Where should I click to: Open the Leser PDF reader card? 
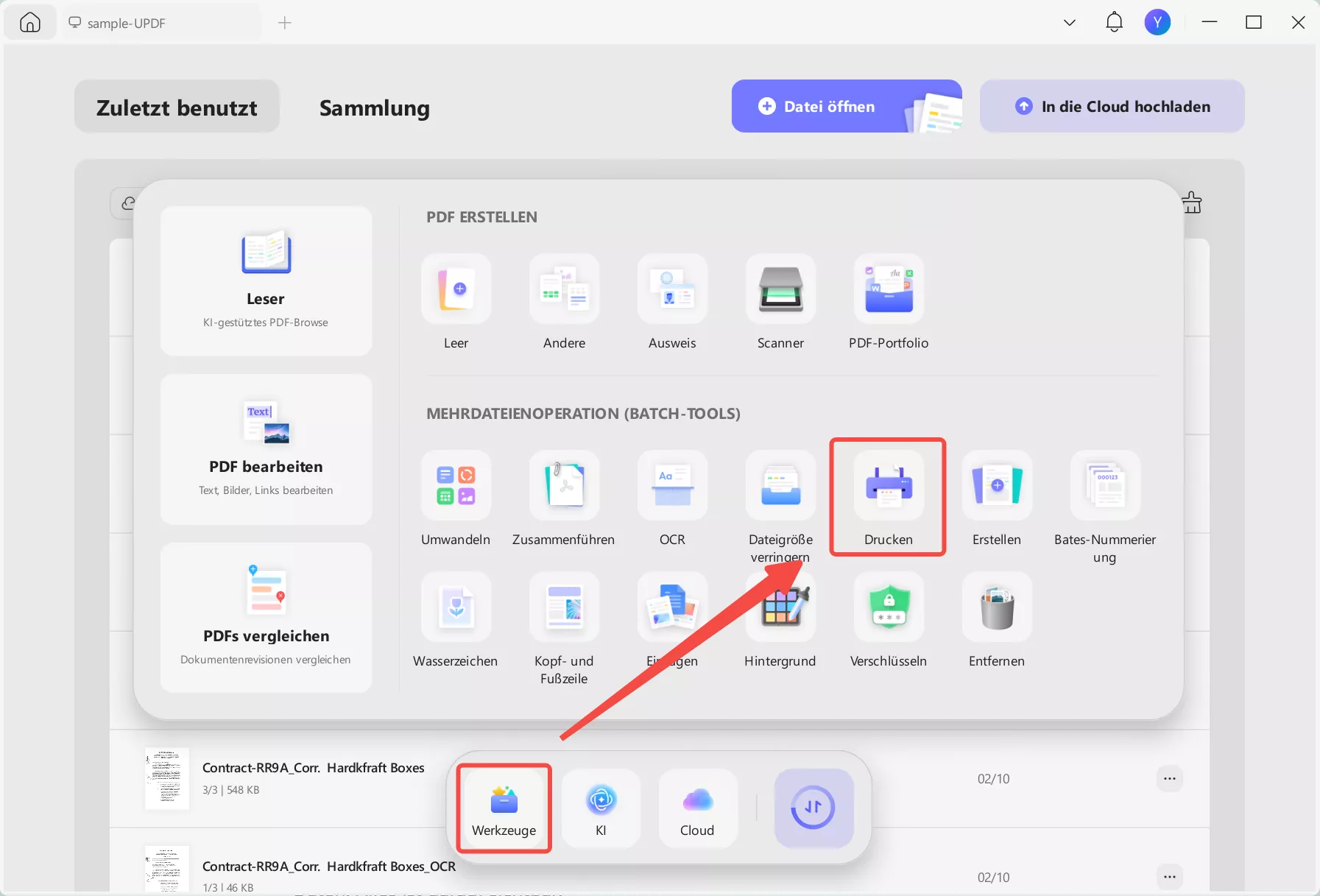[x=266, y=281]
